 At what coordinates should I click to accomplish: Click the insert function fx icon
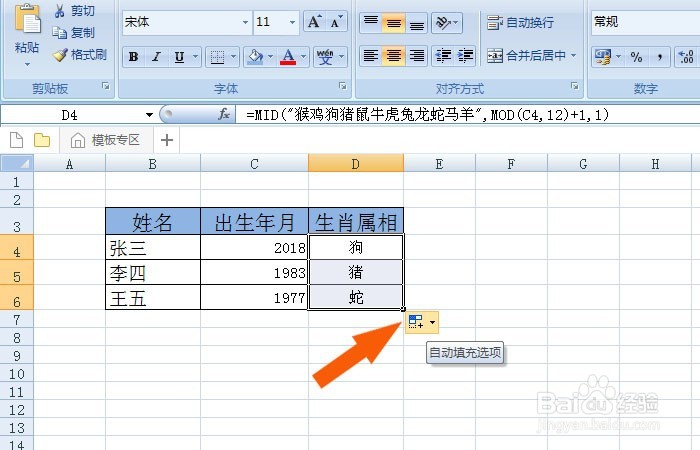point(224,115)
